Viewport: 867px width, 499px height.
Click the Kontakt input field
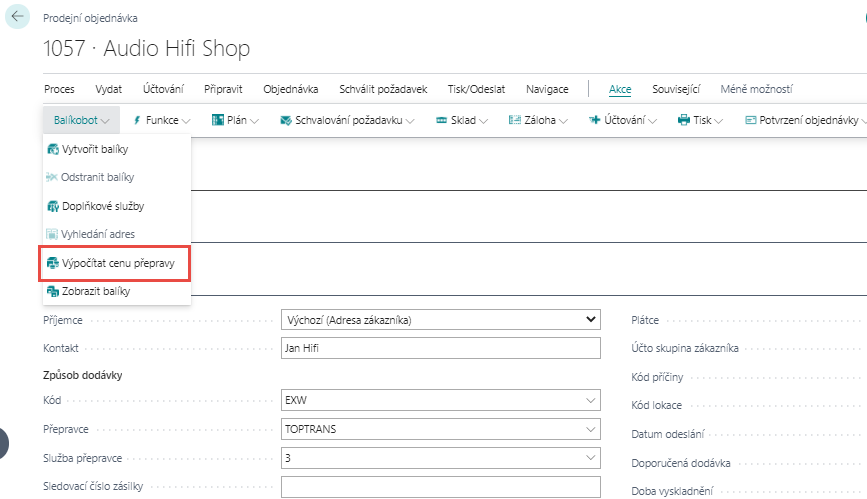point(441,348)
